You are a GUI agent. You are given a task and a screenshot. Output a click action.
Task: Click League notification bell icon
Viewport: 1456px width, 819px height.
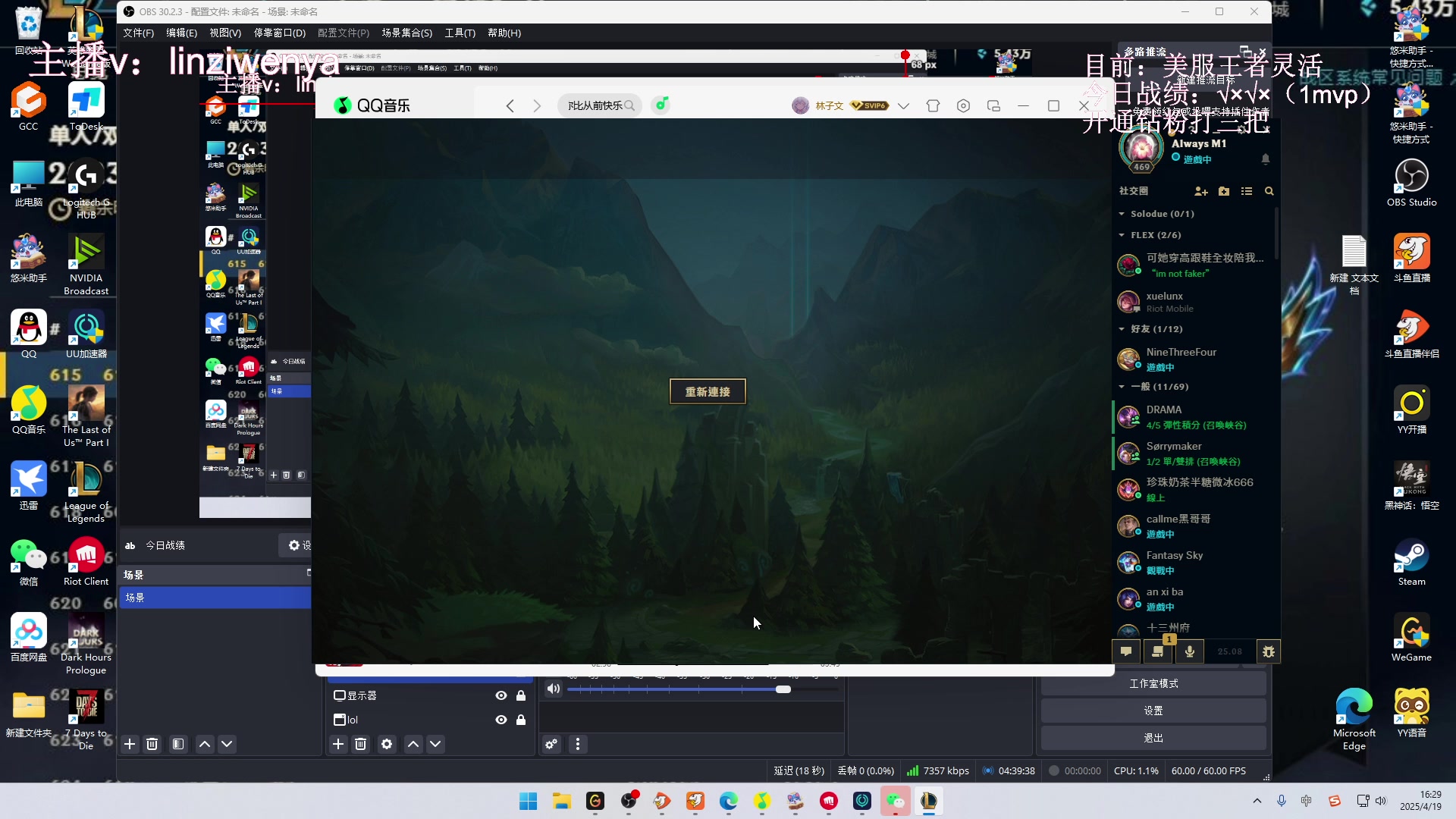tap(1265, 159)
